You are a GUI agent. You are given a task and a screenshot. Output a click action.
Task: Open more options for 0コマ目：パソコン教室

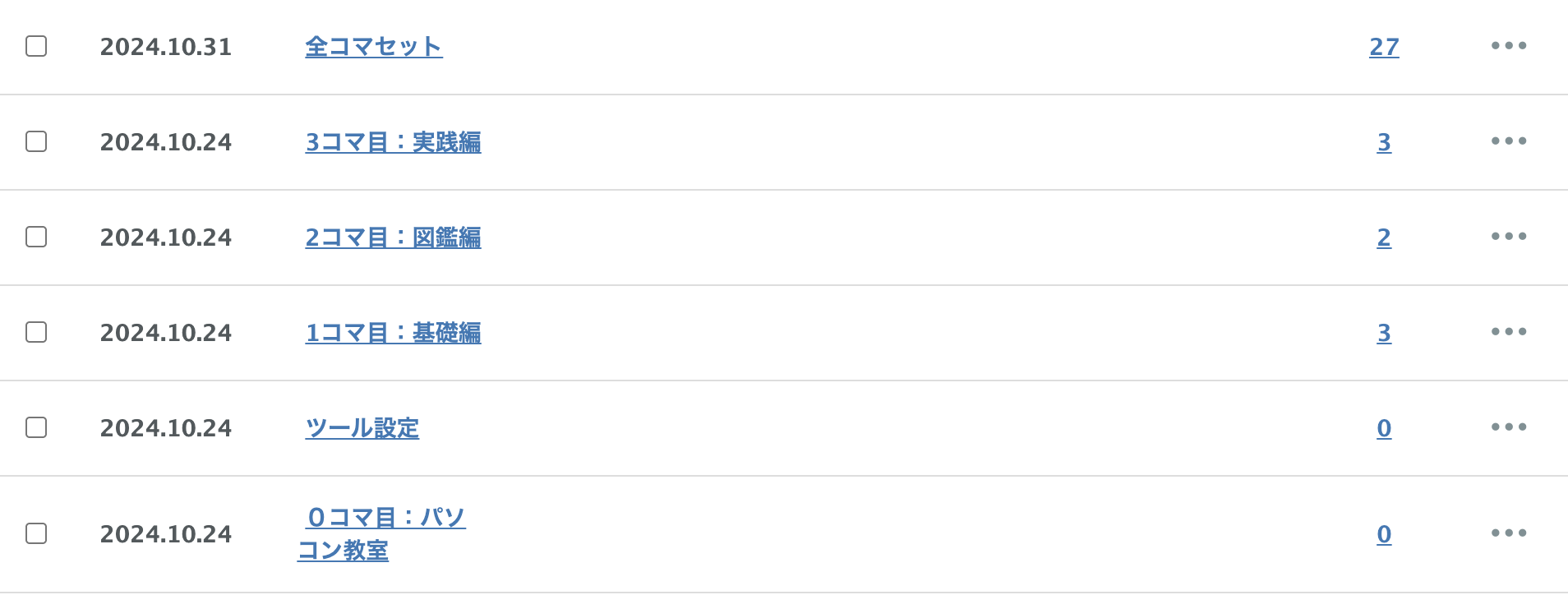1508,533
